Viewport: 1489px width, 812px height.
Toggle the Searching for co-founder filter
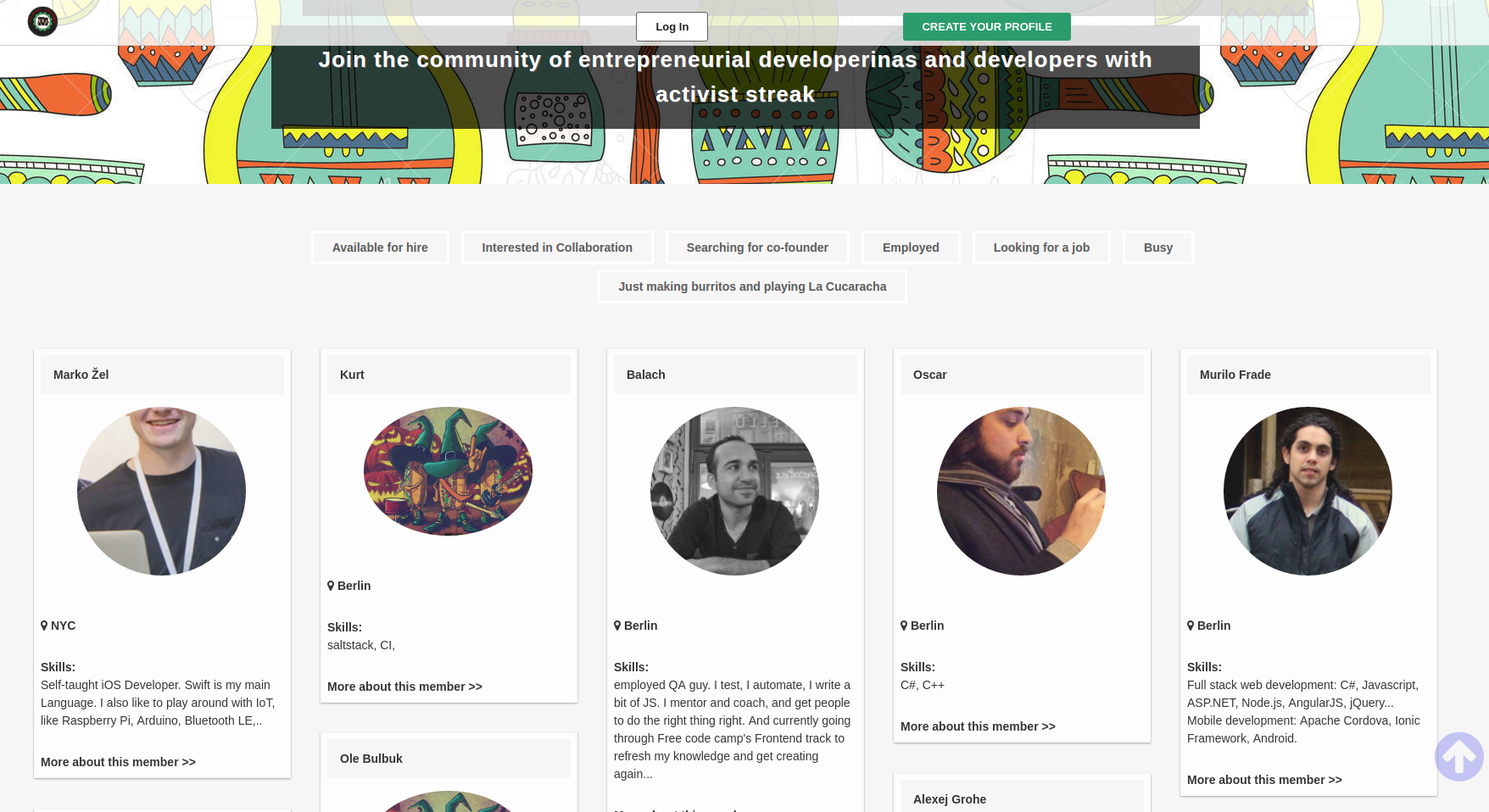pyautogui.click(x=757, y=247)
